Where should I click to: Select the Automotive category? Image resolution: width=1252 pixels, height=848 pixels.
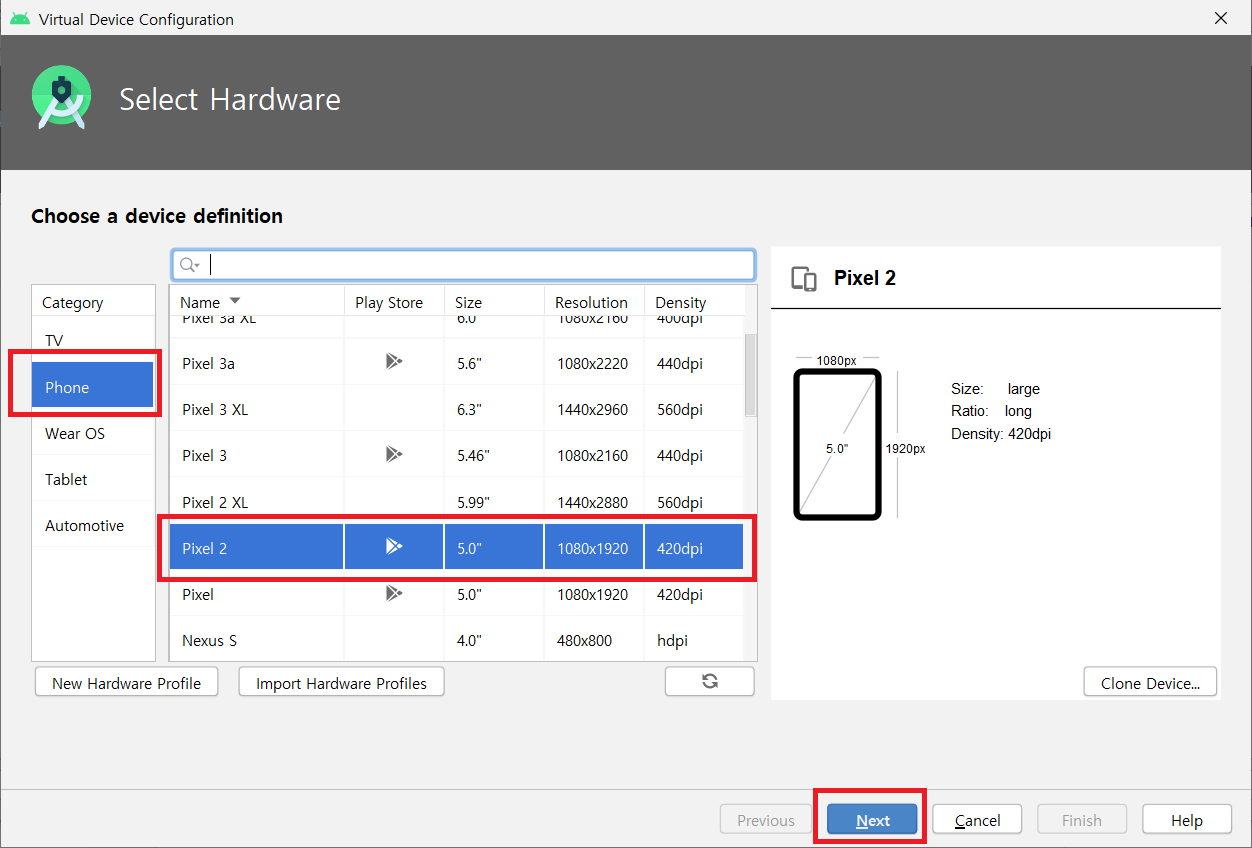[93, 525]
